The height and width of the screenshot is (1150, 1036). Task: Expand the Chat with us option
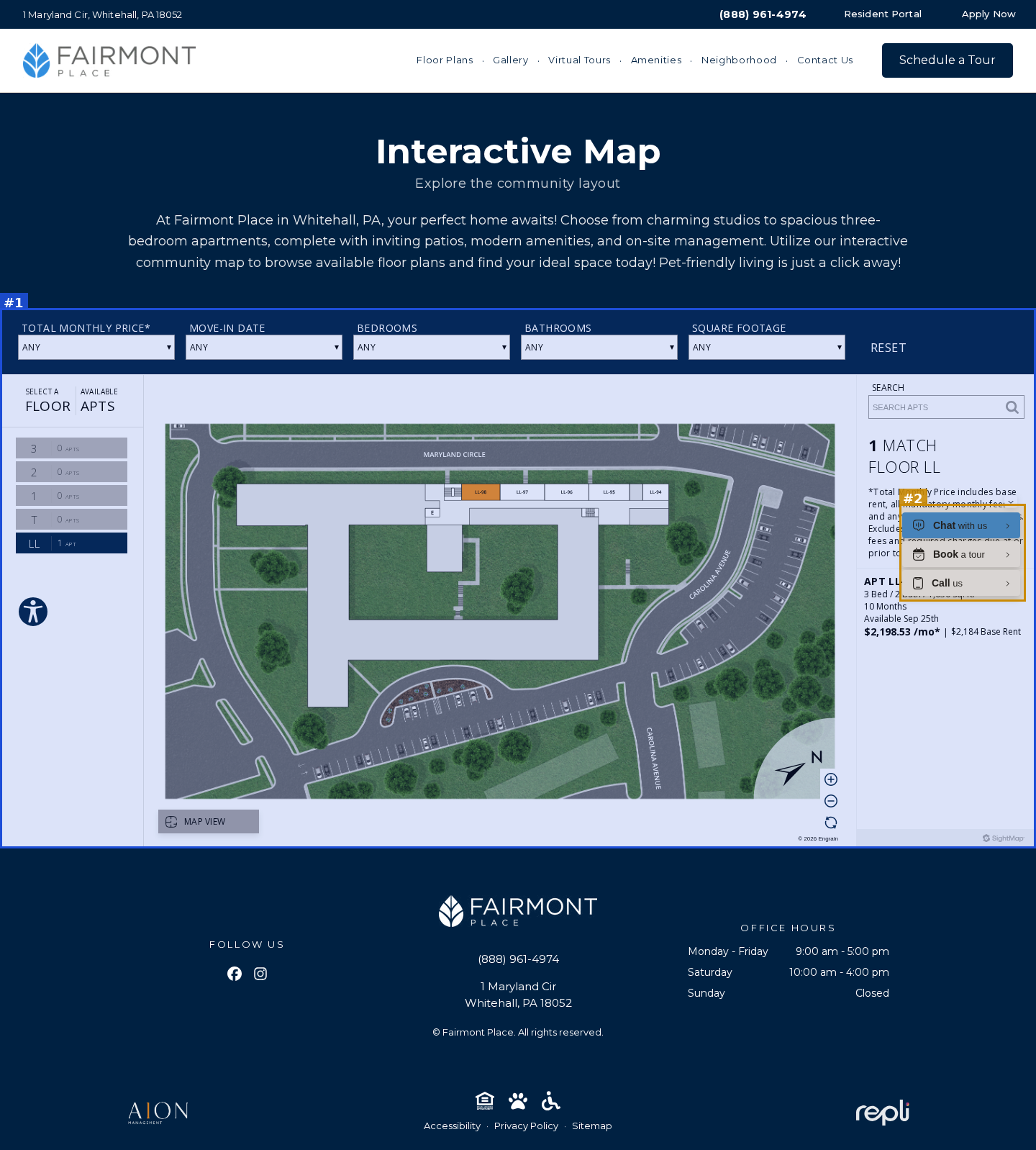[961, 525]
